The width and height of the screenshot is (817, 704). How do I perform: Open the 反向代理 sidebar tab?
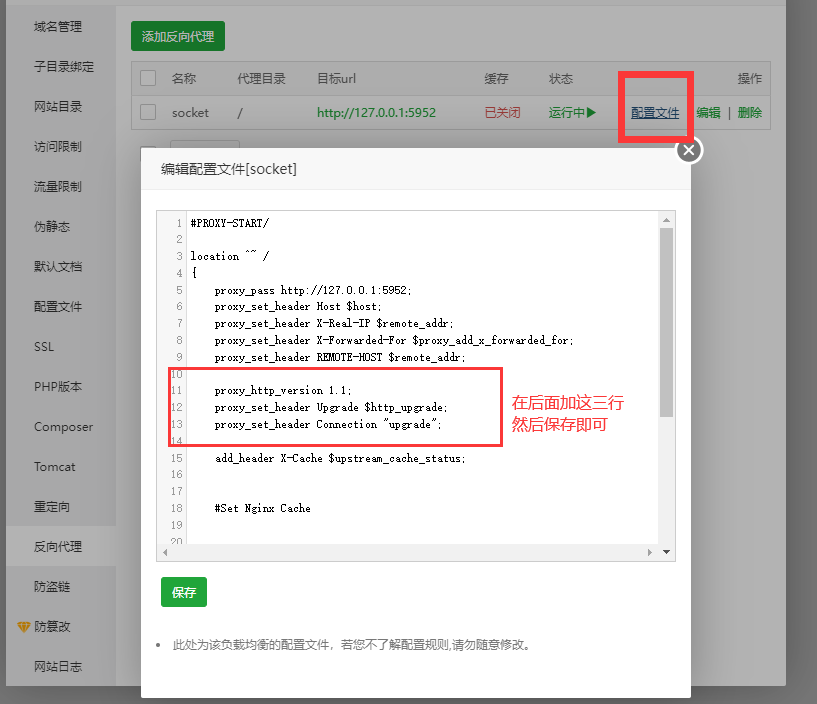pos(58,547)
